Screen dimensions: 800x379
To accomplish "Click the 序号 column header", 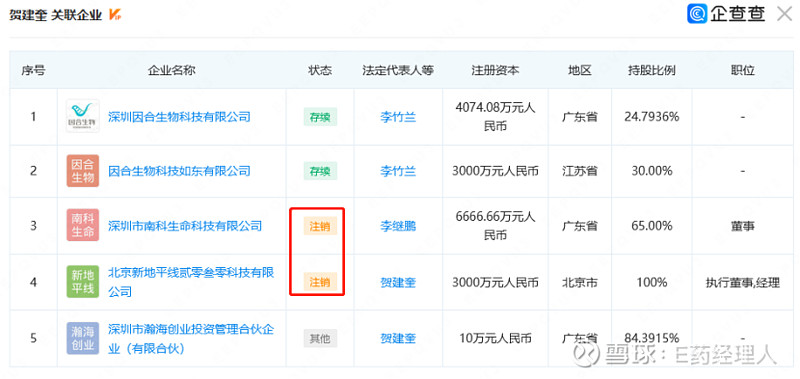I will (x=33, y=70).
